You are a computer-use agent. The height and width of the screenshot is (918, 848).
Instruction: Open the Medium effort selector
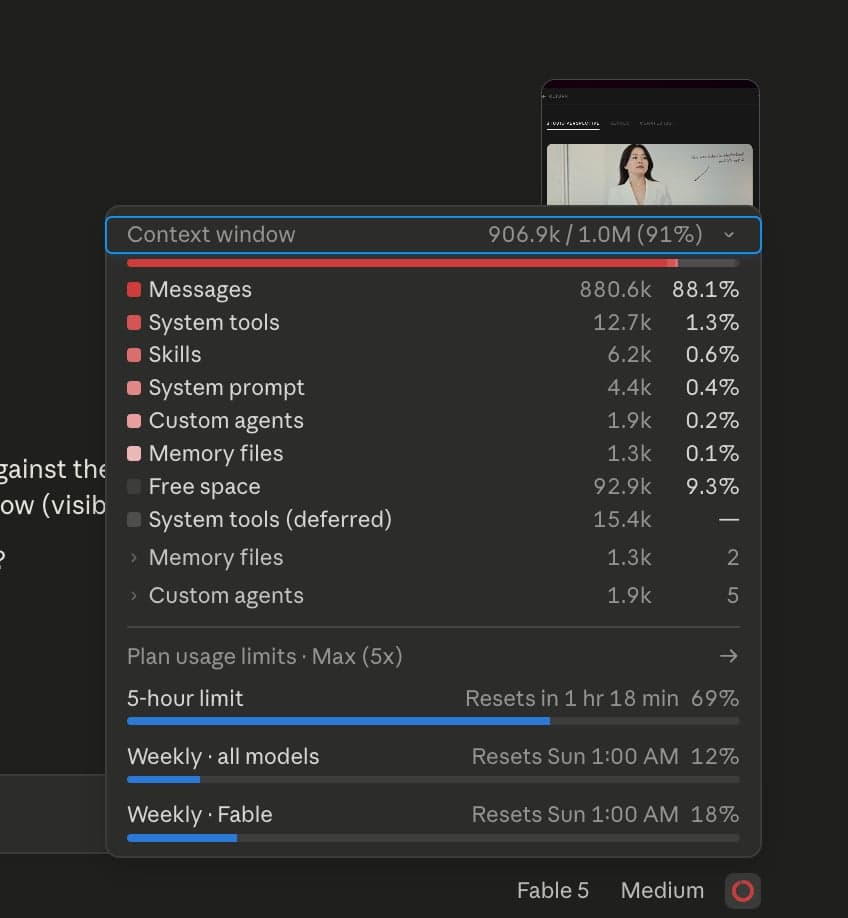(662, 890)
